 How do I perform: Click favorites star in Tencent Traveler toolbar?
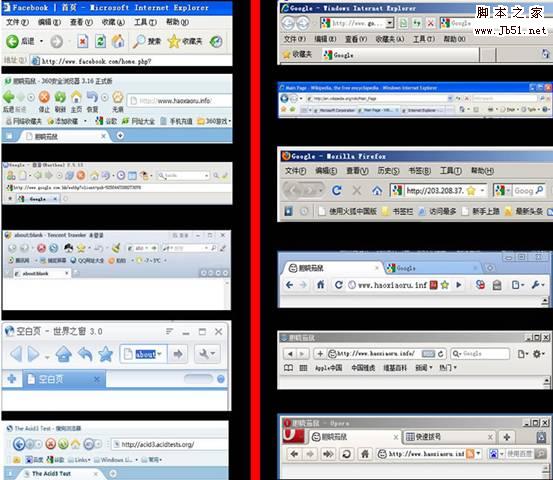coord(81,248)
